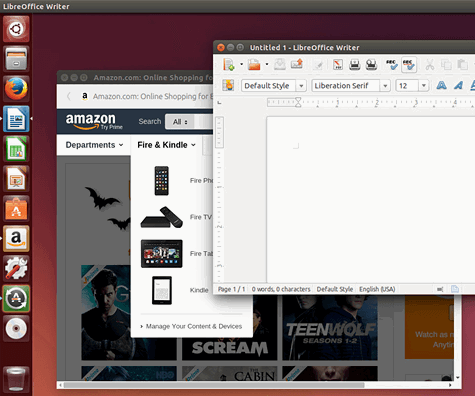Click the document modified indicator icon

pyautogui.click(x=455, y=289)
